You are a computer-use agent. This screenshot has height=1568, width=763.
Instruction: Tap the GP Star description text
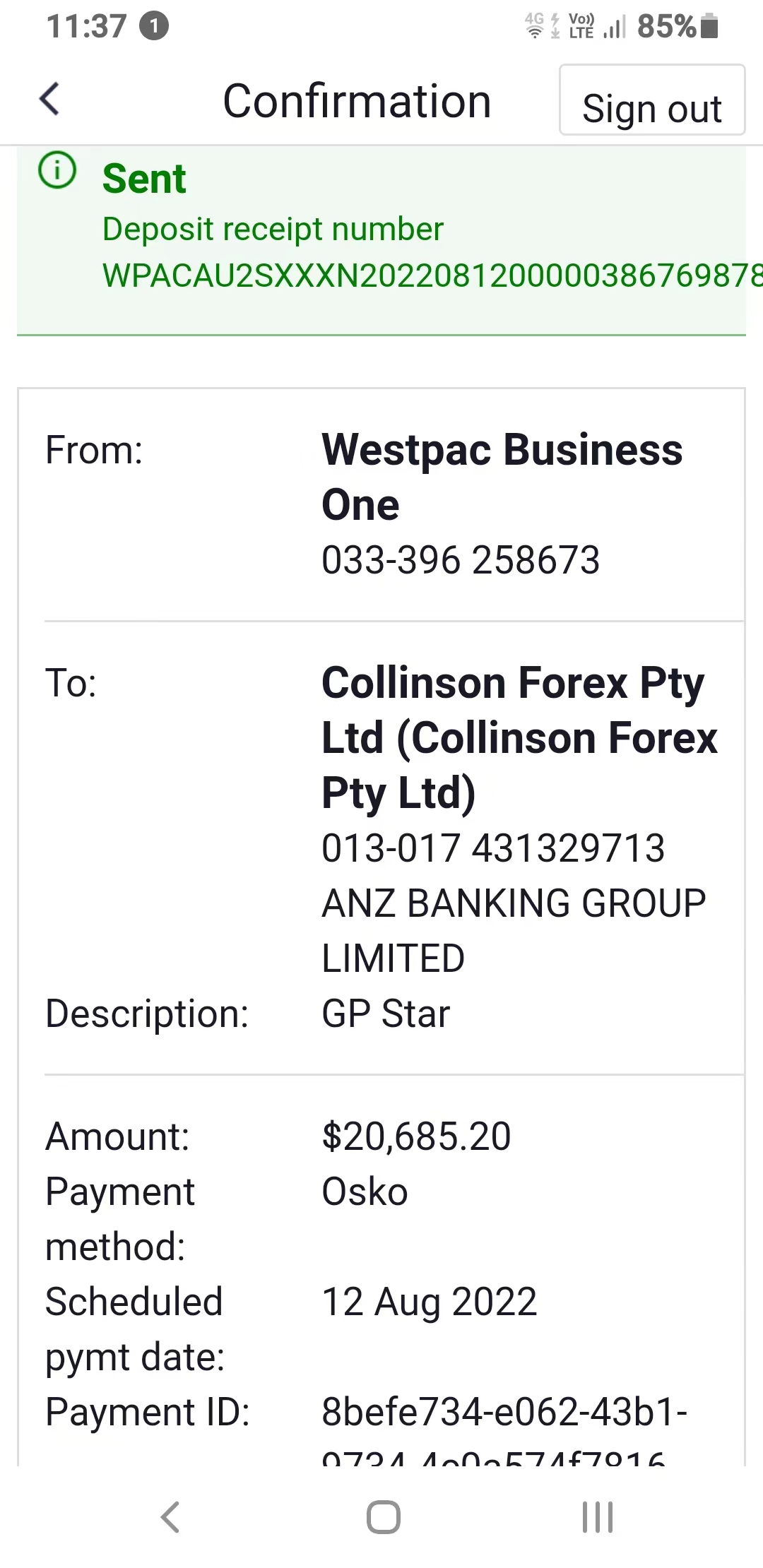point(386,1014)
